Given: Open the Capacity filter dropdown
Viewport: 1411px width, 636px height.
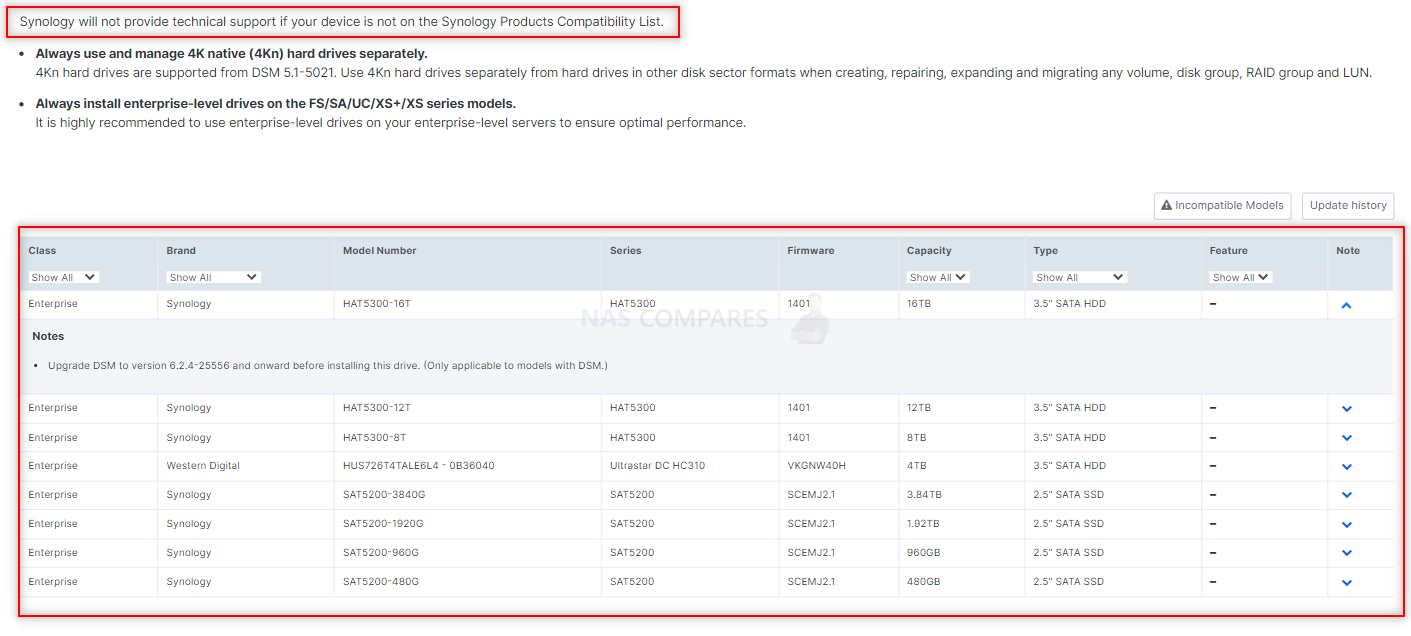Looking at the screenshot, I should click(938, 277).
